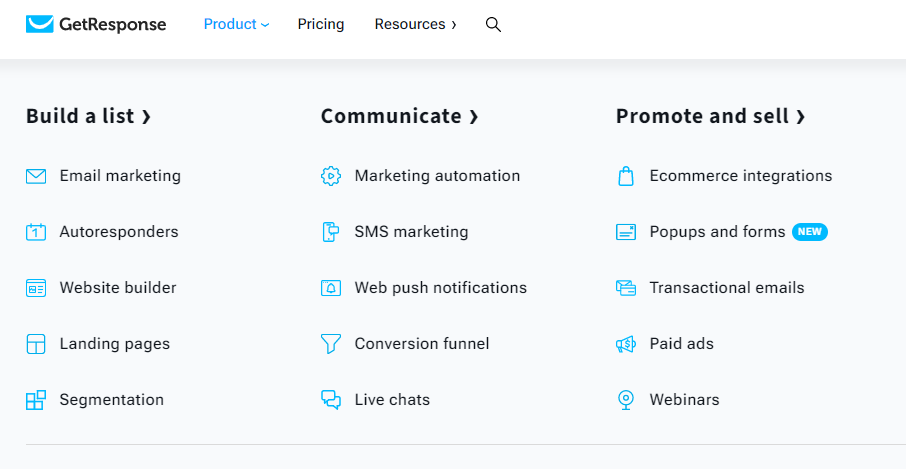Open the Paid ads link
Screen dimensions: 906x469
pos(682,344)
